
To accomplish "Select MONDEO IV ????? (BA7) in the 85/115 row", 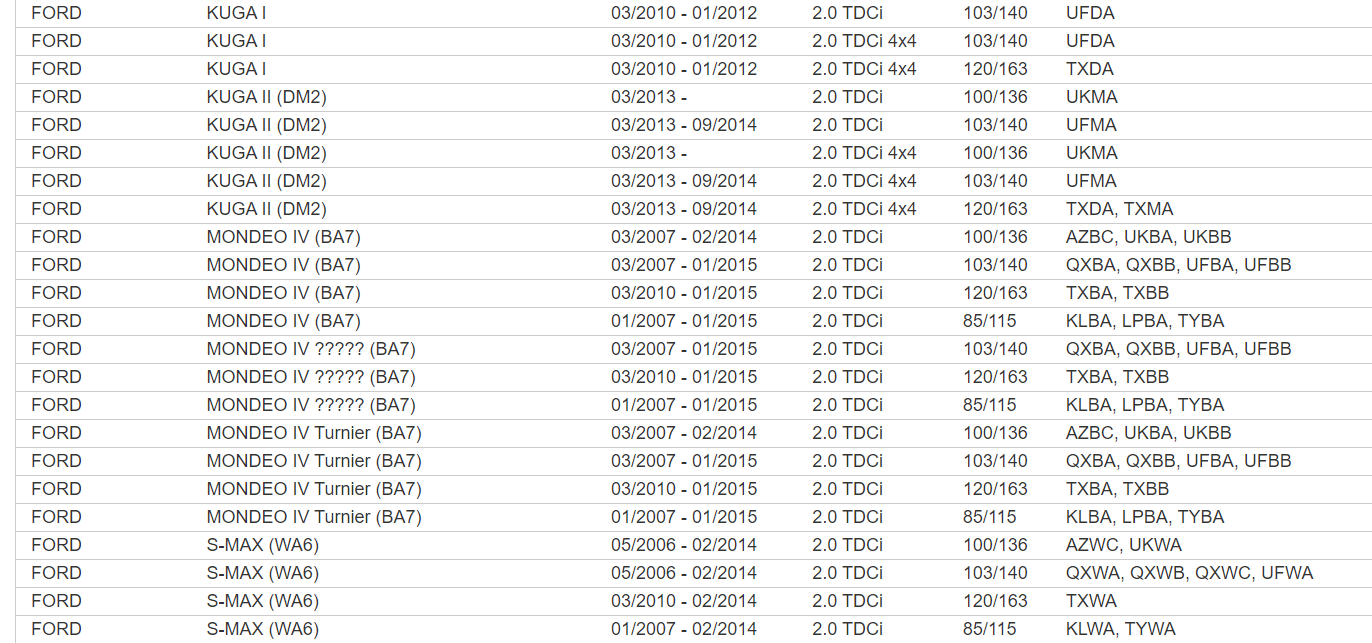I will tap(311, 405).
